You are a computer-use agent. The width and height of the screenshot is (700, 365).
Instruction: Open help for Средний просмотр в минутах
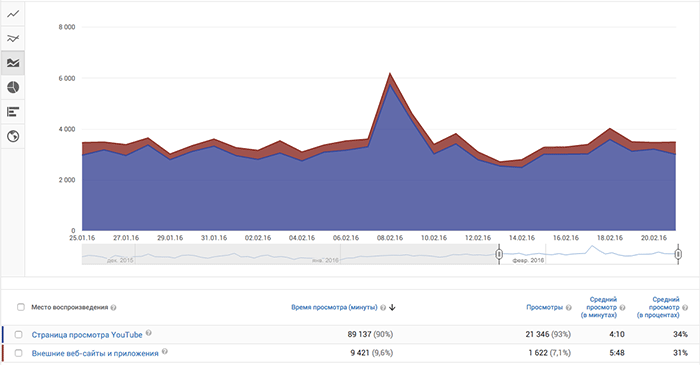point(622,307)
